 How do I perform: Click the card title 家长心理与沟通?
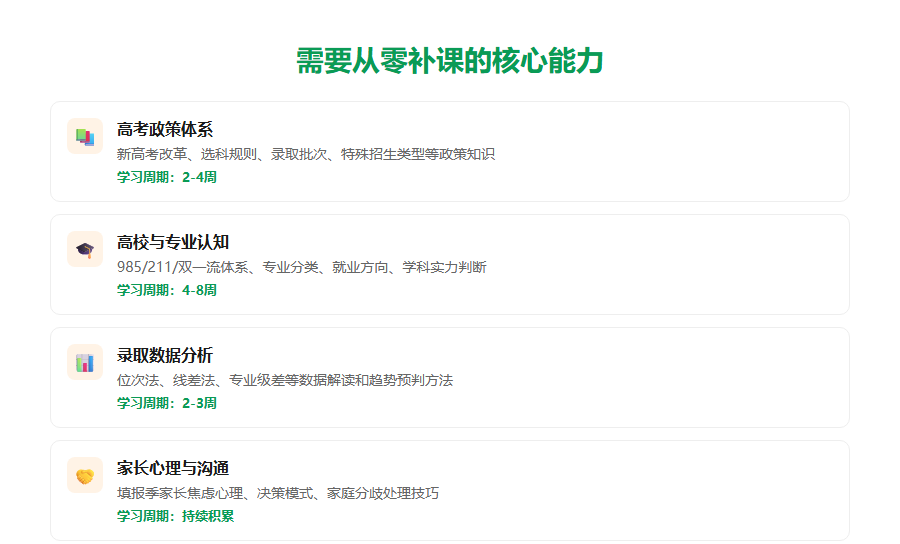173,469
